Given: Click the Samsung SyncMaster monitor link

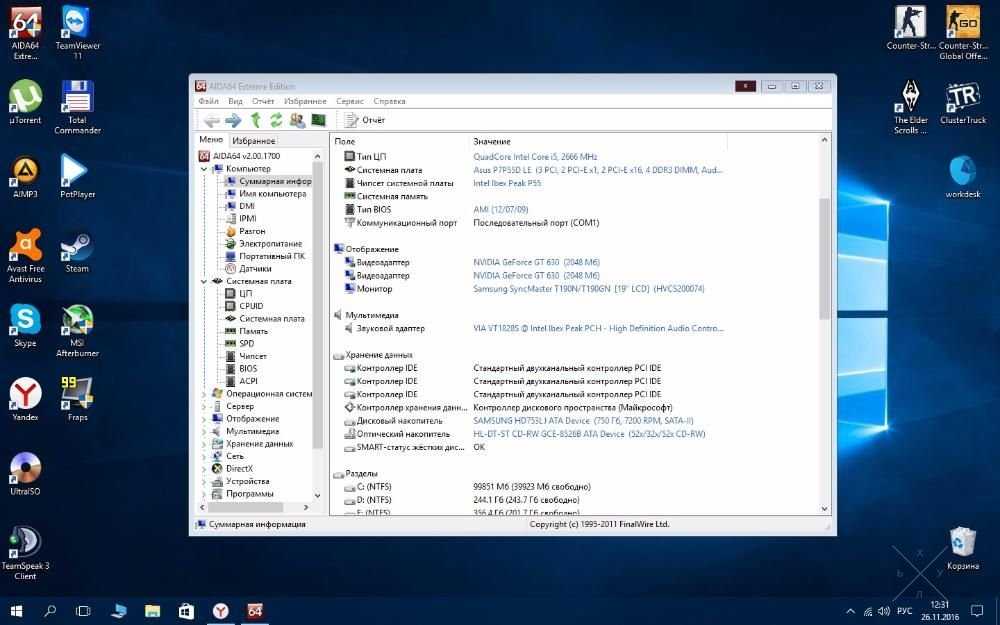Looking at the screenshot, I should pos(589,289).
